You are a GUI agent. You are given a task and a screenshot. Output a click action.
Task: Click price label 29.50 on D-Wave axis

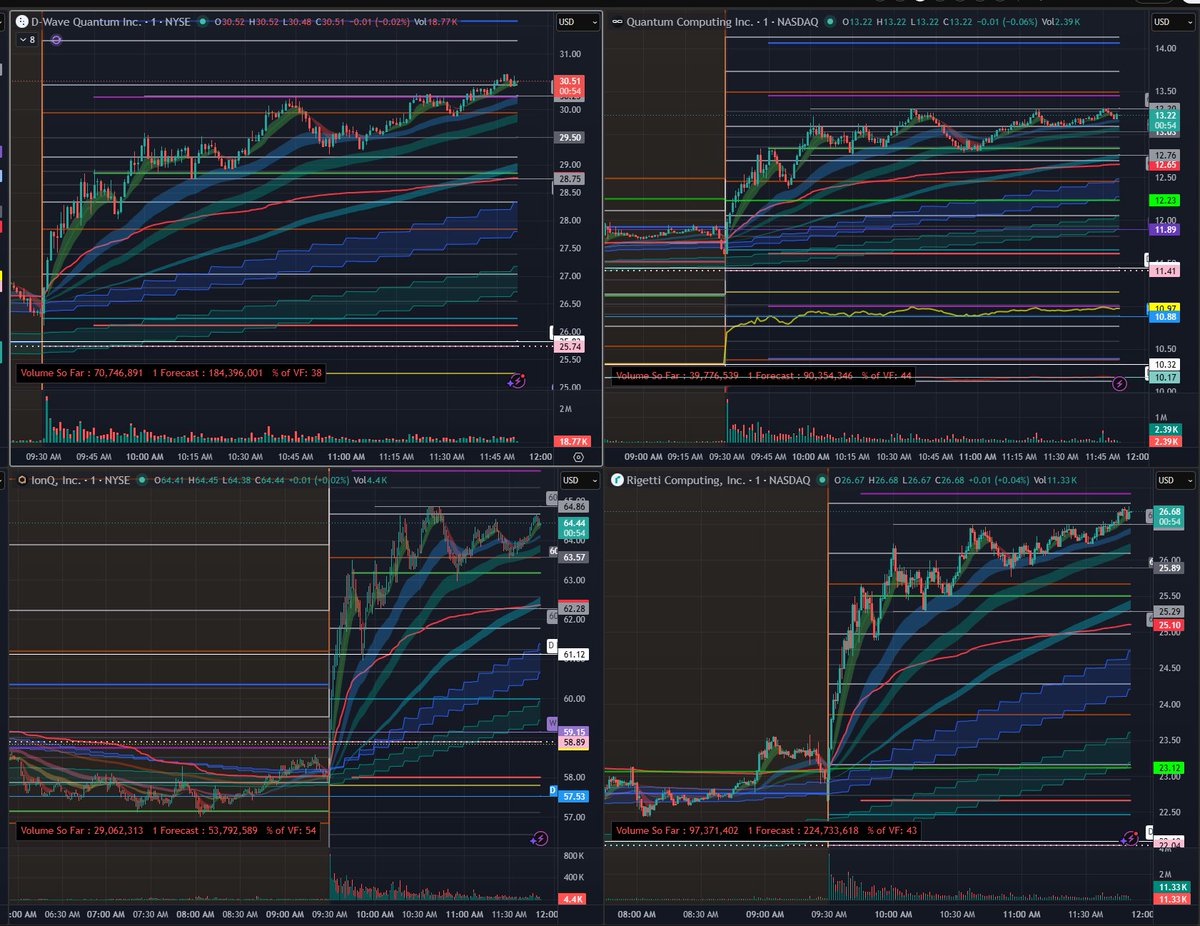tap(570, 138)
